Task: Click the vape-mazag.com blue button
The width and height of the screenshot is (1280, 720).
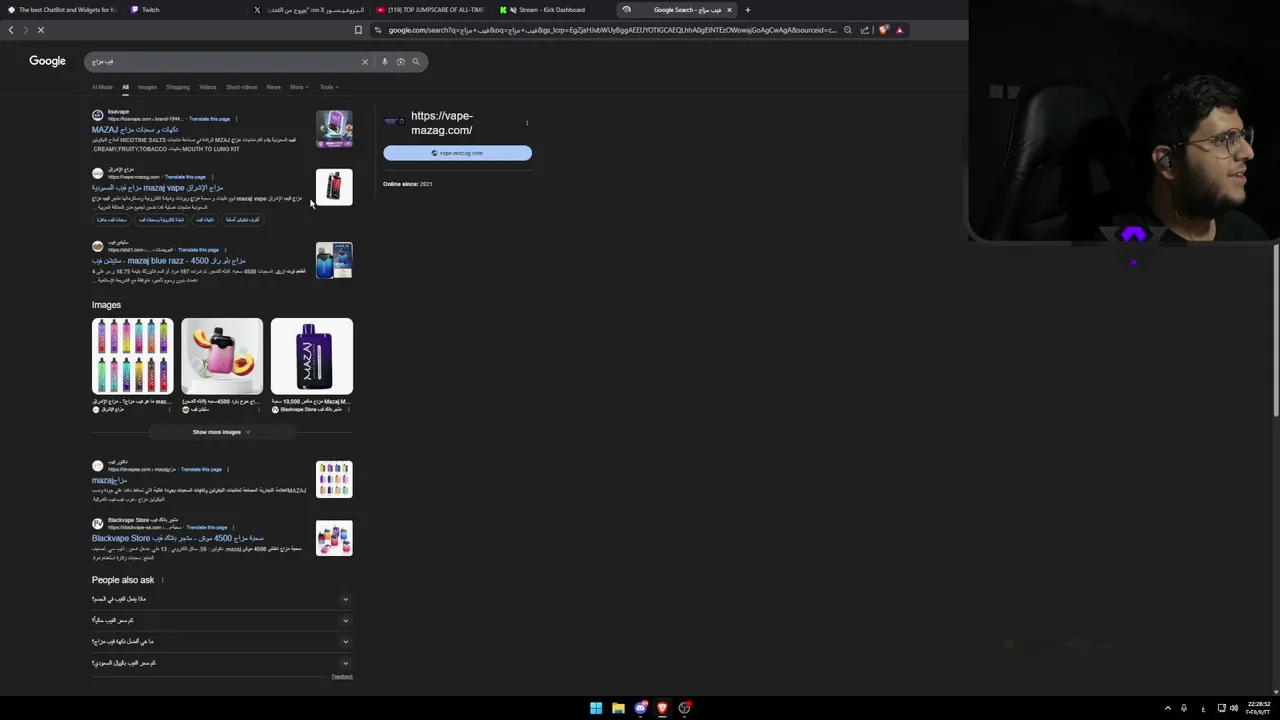Action: [457, 153]
